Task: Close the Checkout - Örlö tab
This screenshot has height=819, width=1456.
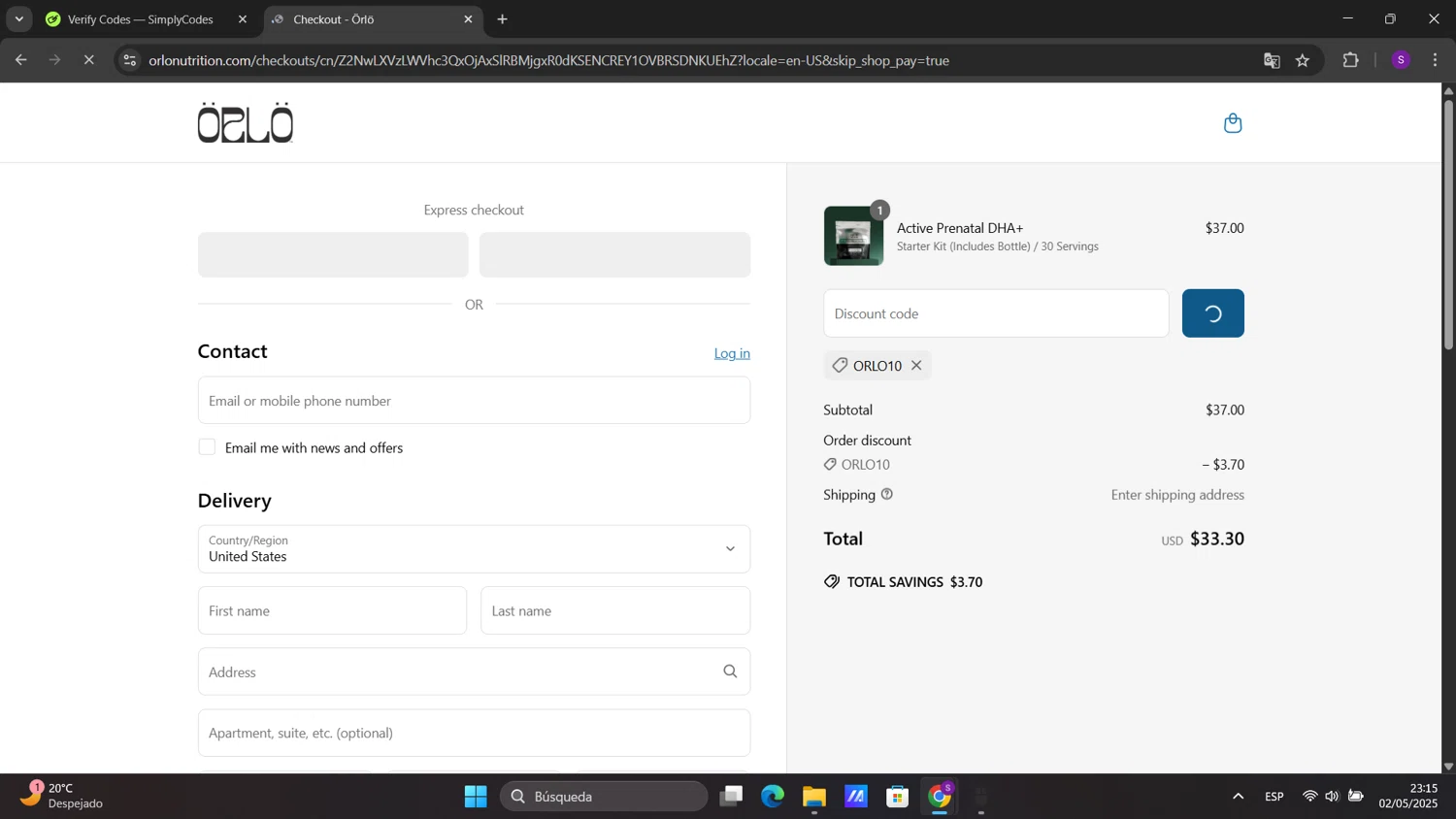Action: [x=469, y=19]
